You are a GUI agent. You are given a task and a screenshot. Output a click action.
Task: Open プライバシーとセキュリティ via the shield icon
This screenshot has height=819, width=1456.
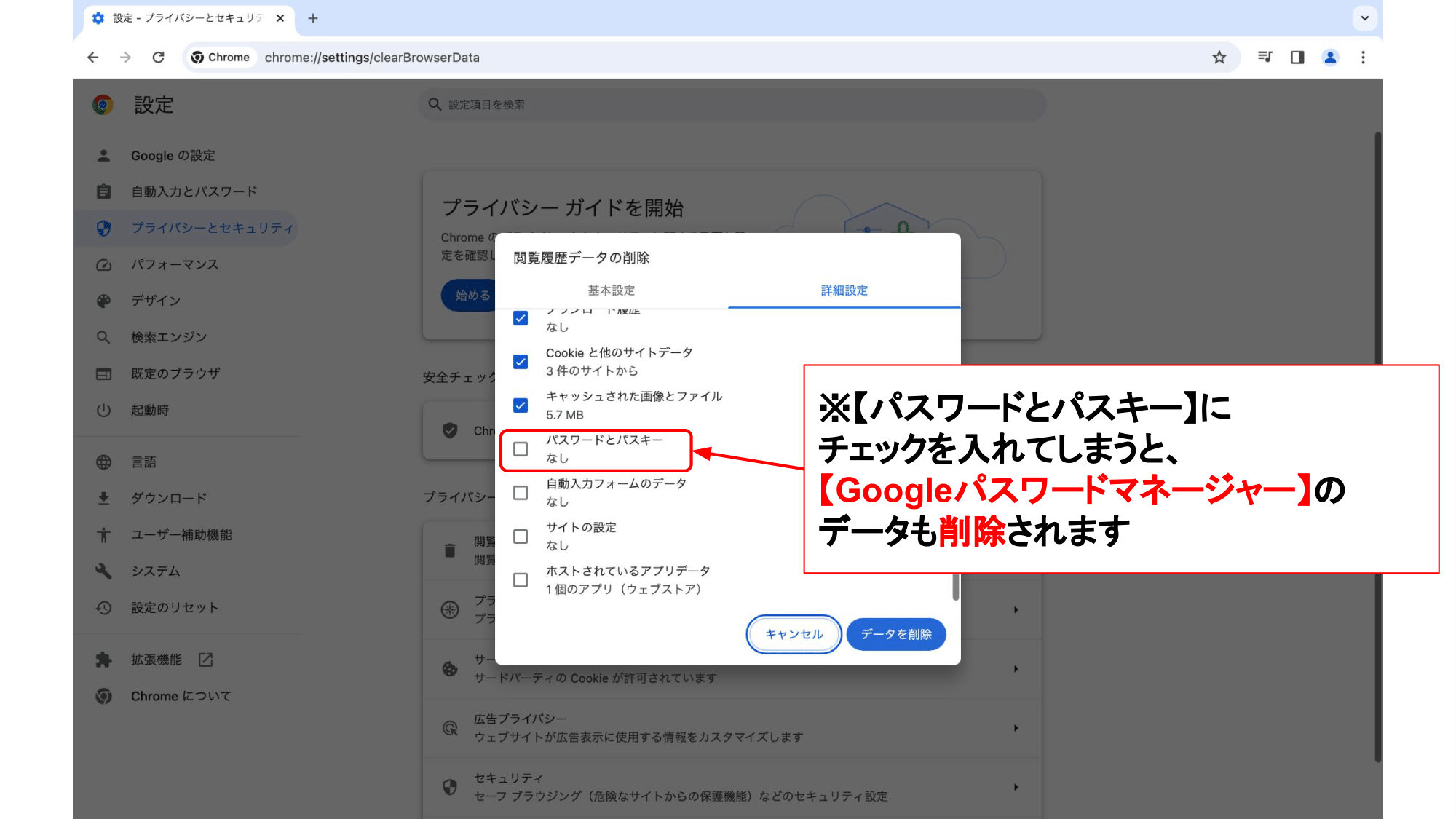click(x=103, y=228)
